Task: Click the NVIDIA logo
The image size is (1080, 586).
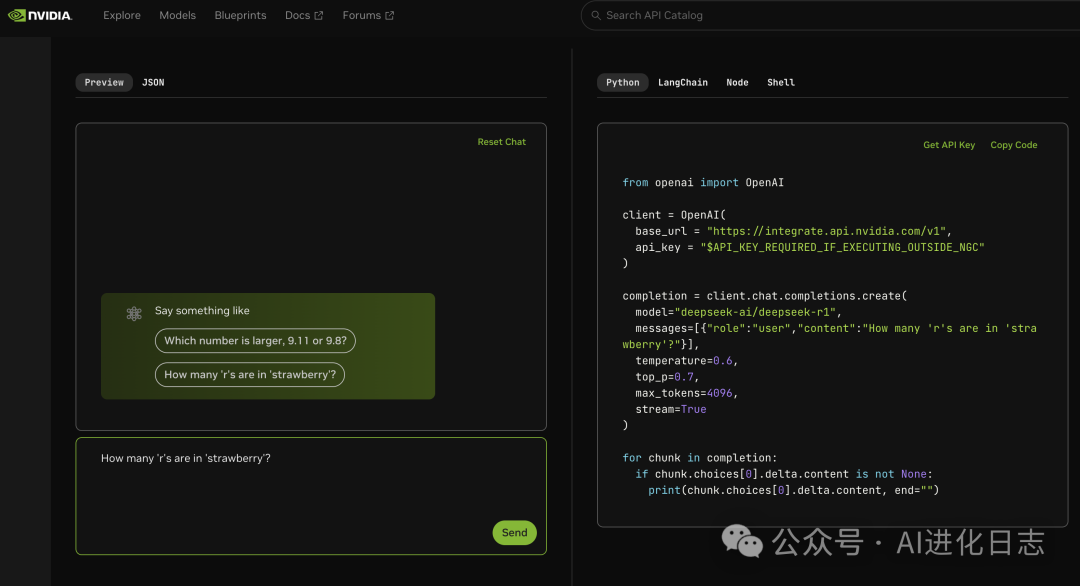Action: [x=40, y=15]
